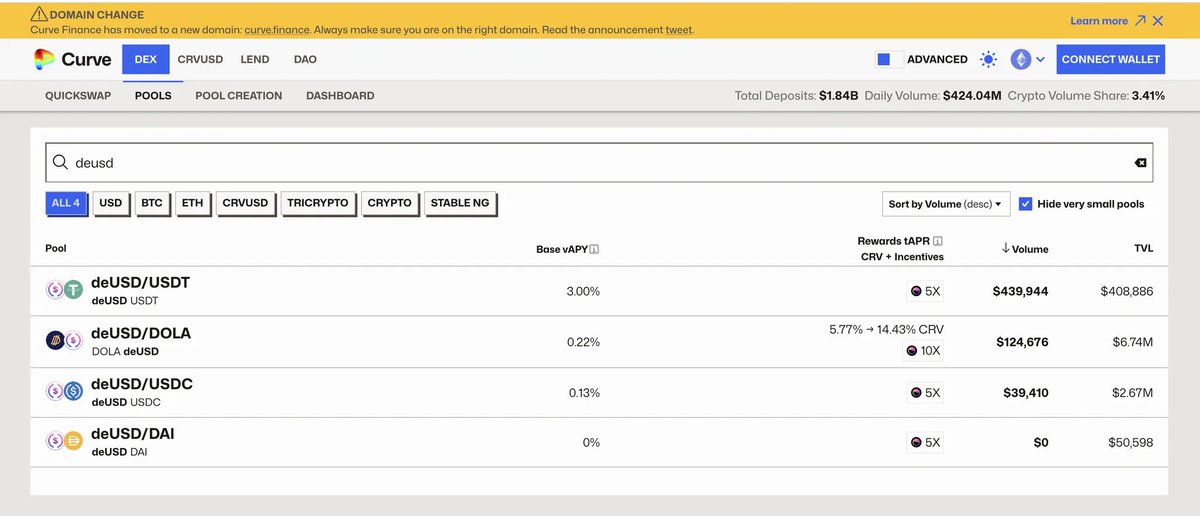The image size is (1200, 516).
Task: Open the deUSD/USDT pool row
Action: [x=599, y=291]
